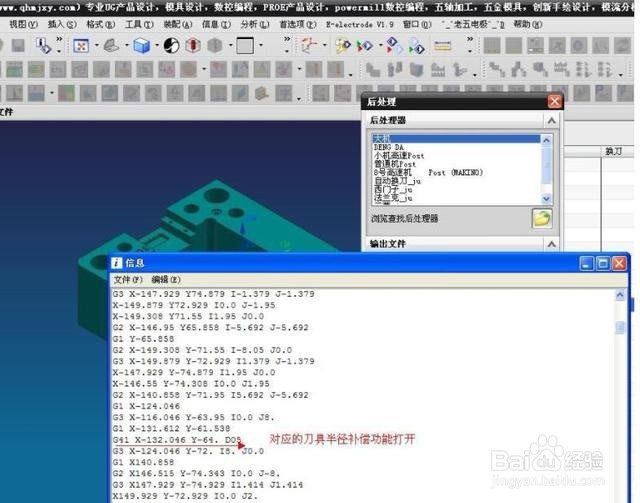Click the G41 X-132.046 Y-64. code line
The width and height of the screenshot is (640, 503).
(177, 440)
